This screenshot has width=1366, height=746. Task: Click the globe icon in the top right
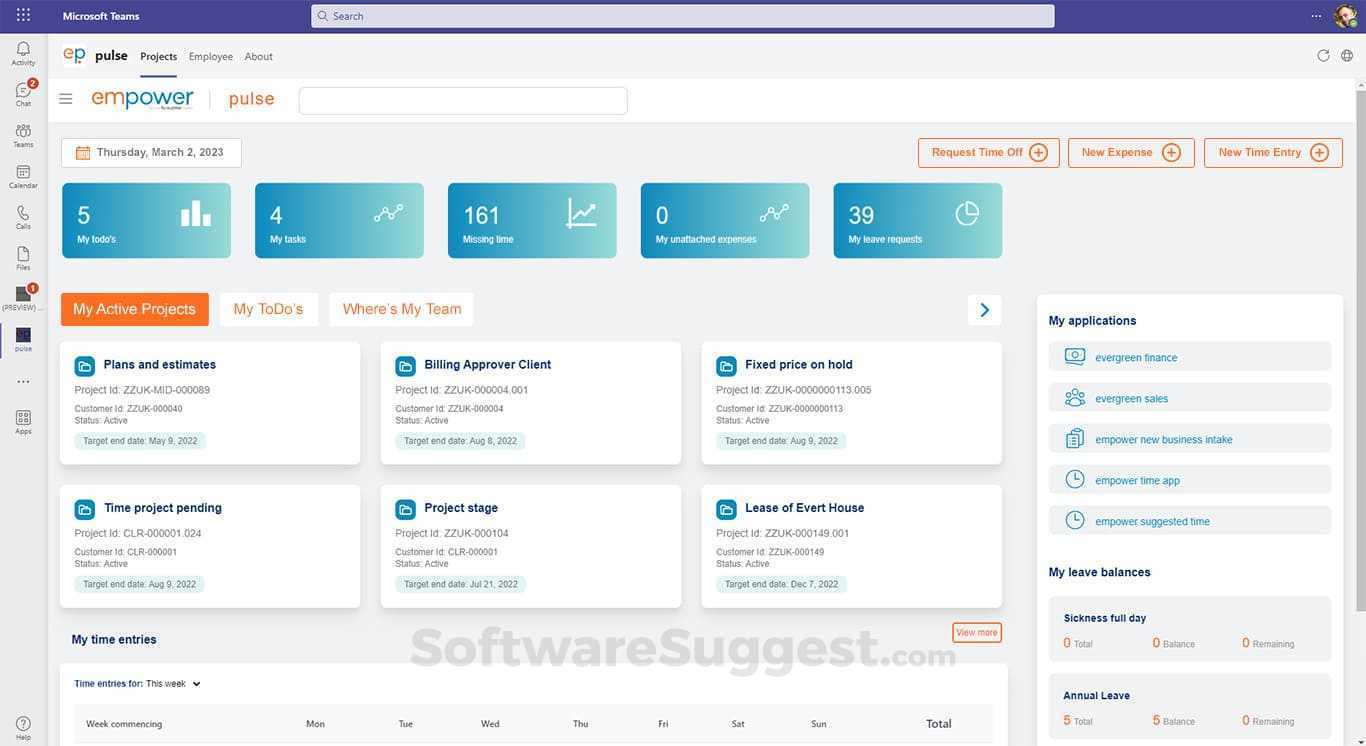click(1346, 55)
